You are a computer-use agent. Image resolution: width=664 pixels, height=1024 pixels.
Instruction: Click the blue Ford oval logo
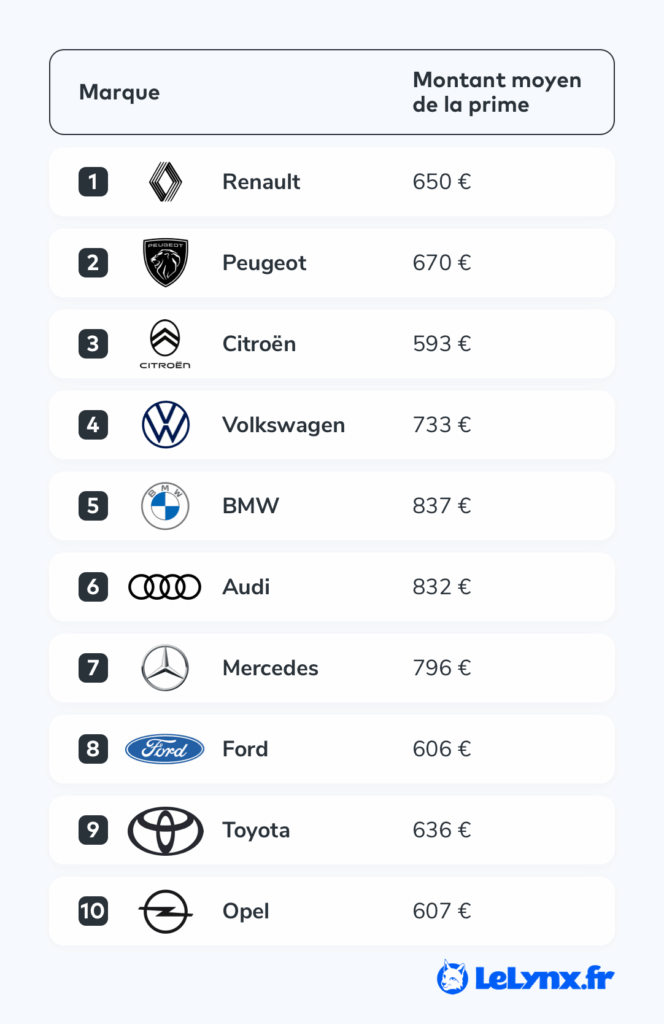click(x=165, y=749)
